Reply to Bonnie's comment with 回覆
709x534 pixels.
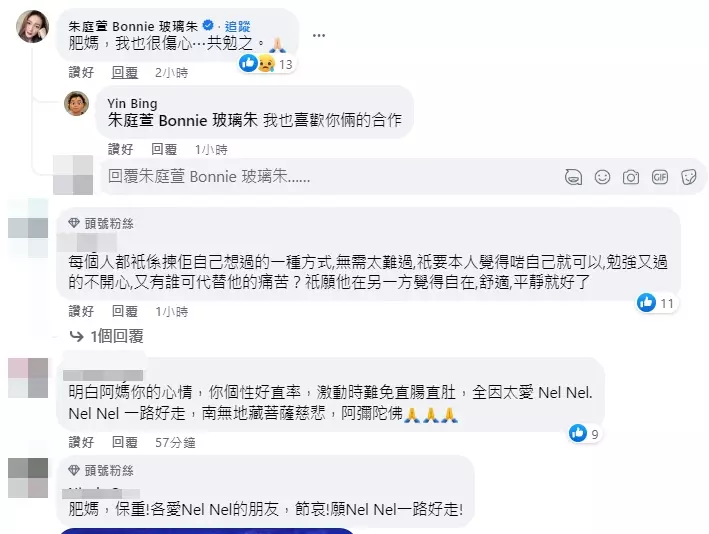point(125,72)
